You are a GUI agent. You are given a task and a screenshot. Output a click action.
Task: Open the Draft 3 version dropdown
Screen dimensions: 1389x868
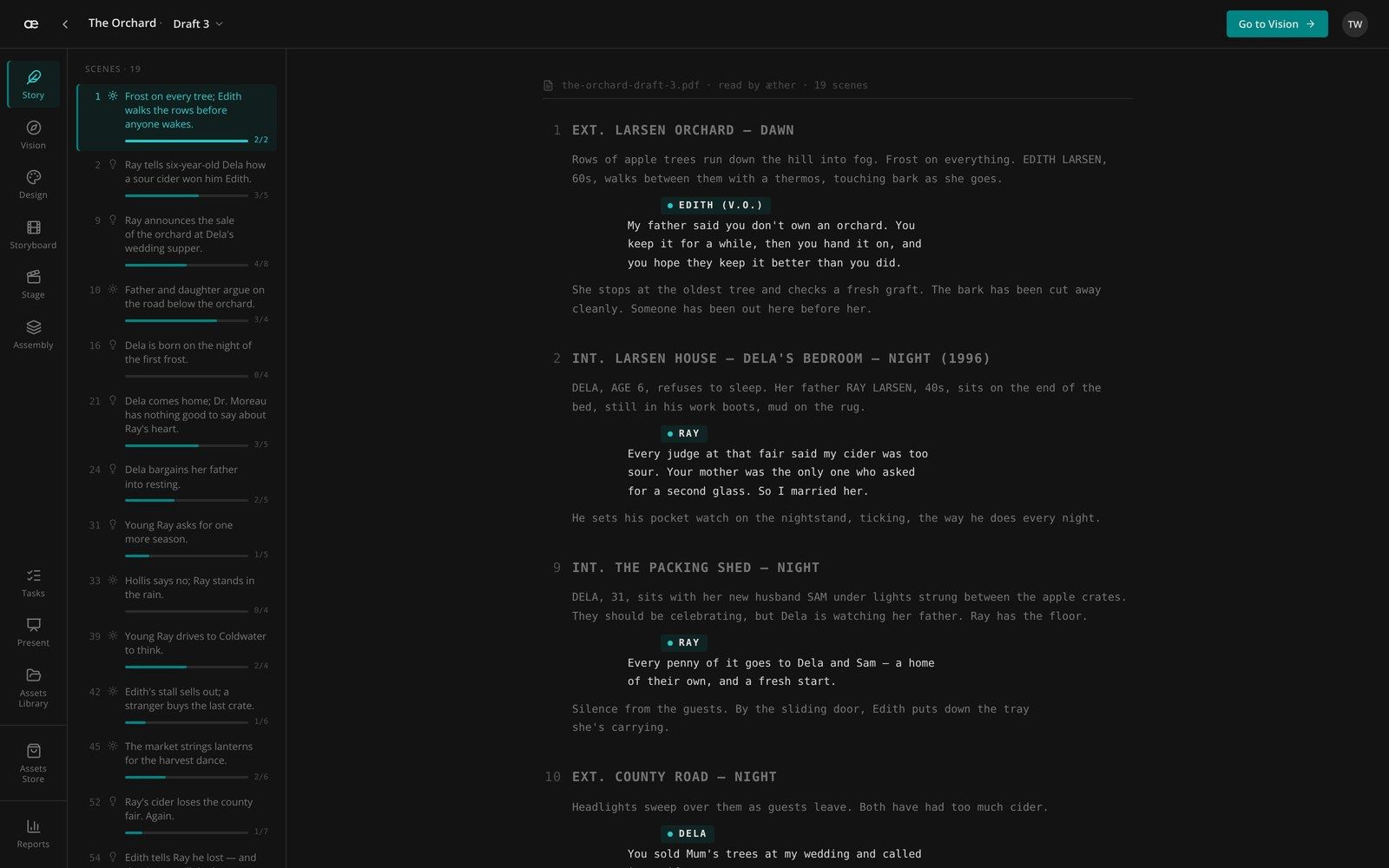[198, 23]
